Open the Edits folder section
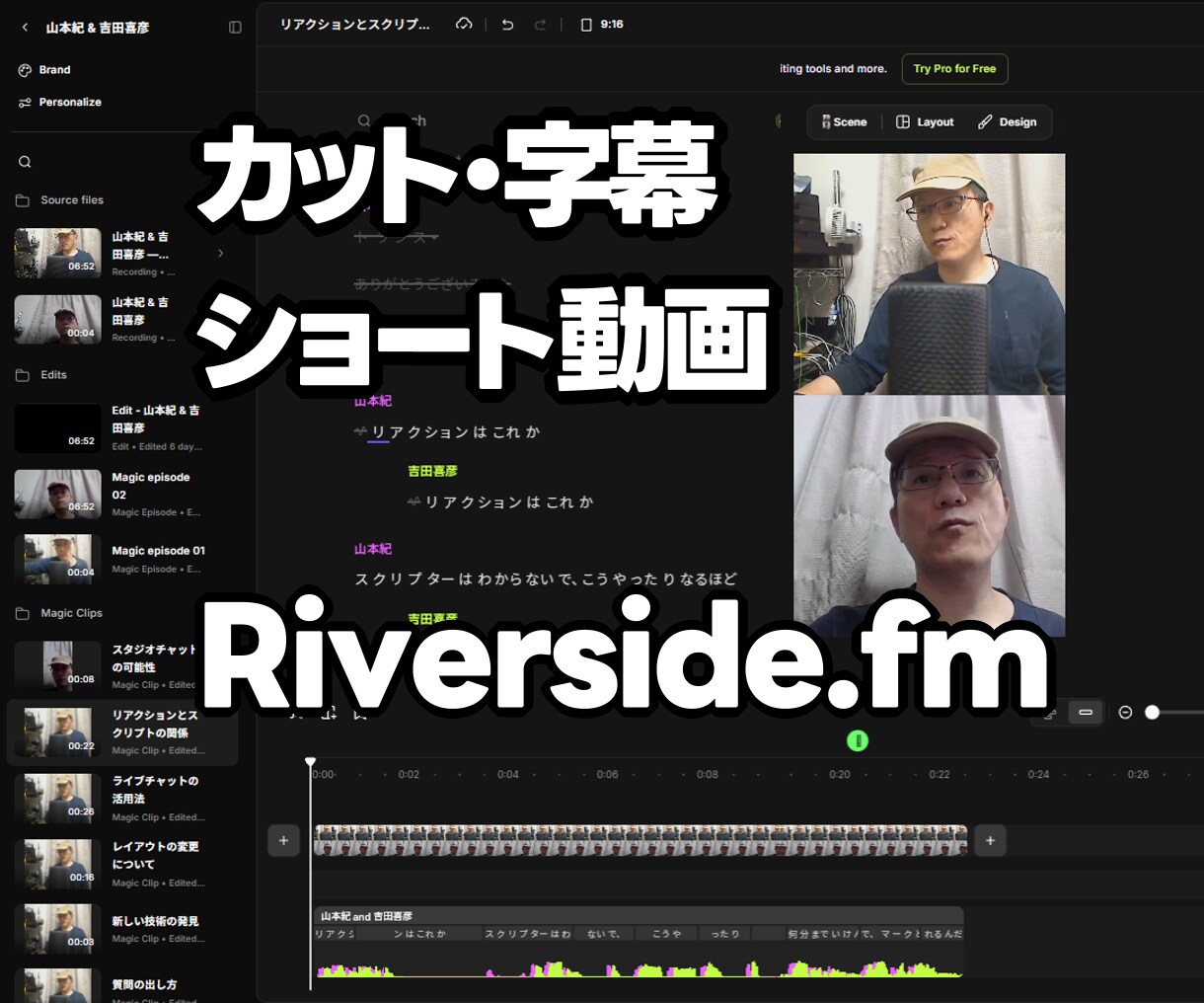1204x1003 pixels. pyautogui.click(x=41, y=375)
